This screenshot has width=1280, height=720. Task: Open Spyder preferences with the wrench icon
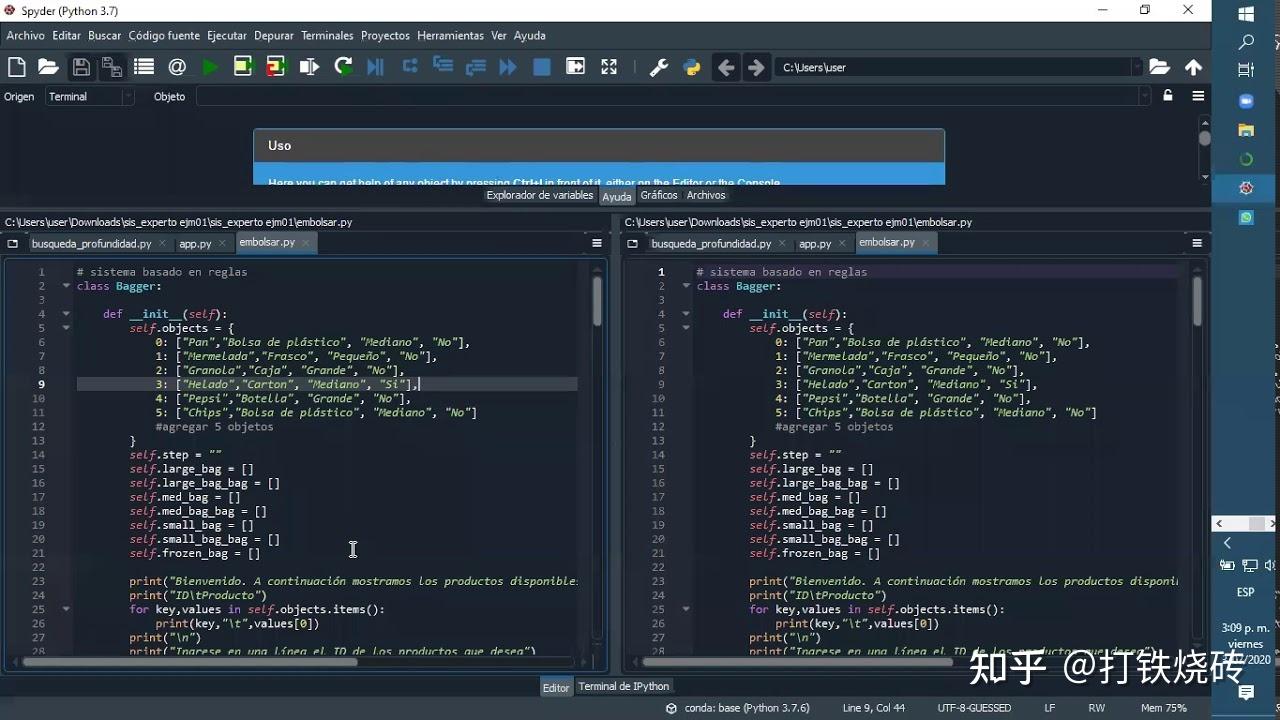coord(658,66)
